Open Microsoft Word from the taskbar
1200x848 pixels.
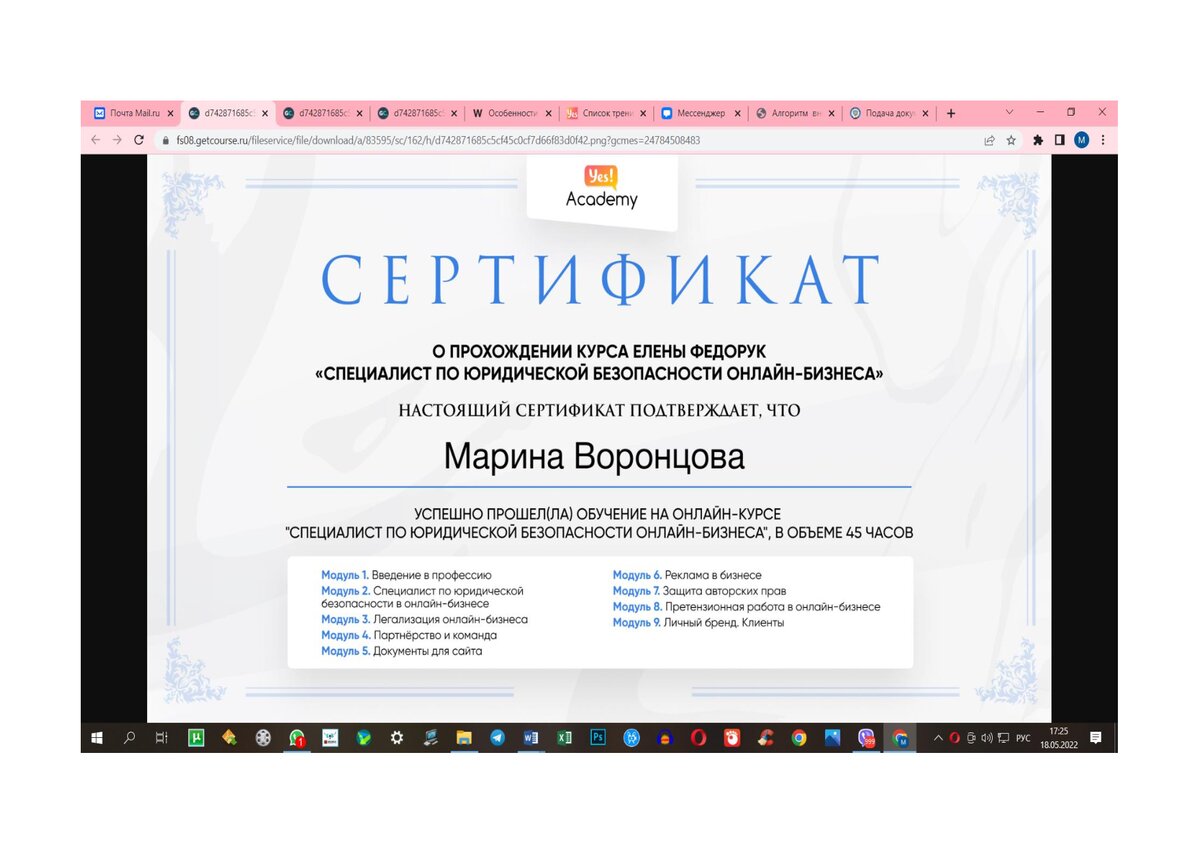(530, 738)
